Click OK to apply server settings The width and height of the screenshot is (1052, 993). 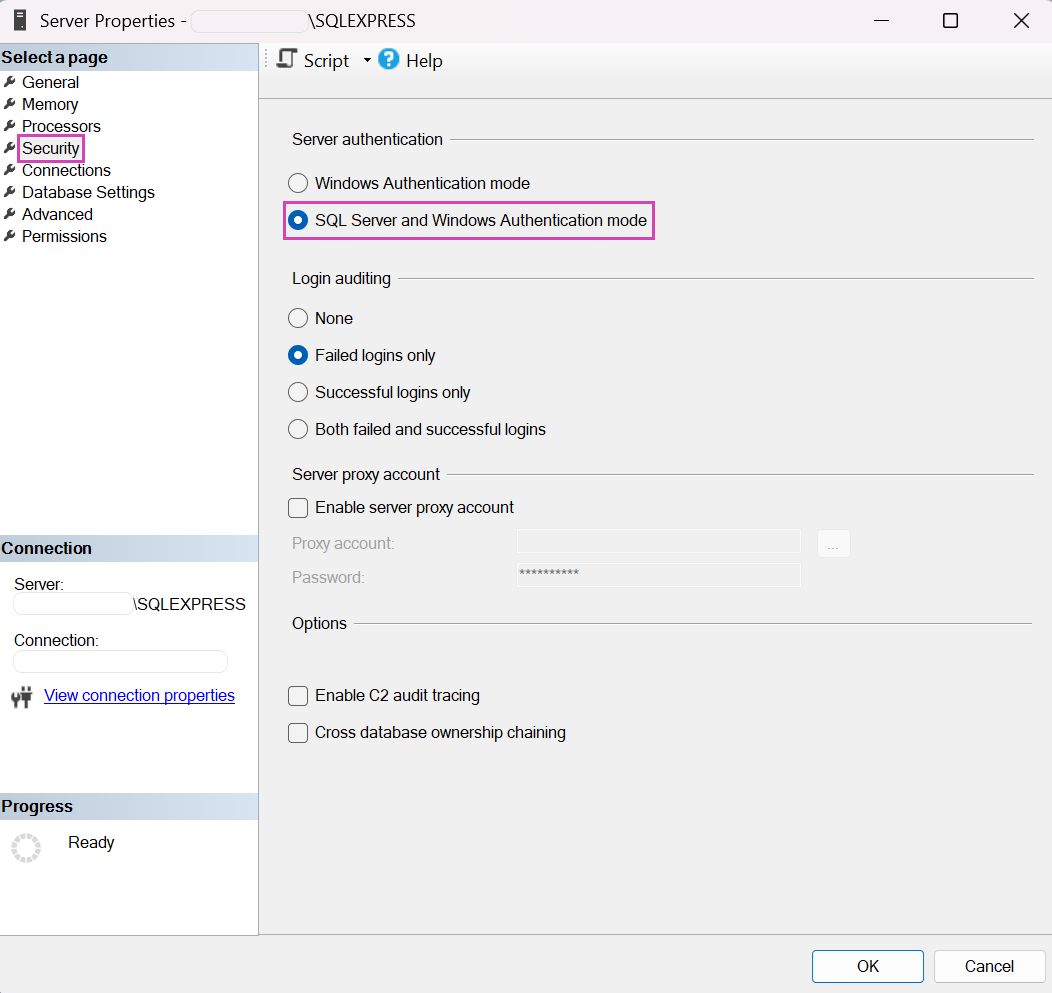point(867,966)
